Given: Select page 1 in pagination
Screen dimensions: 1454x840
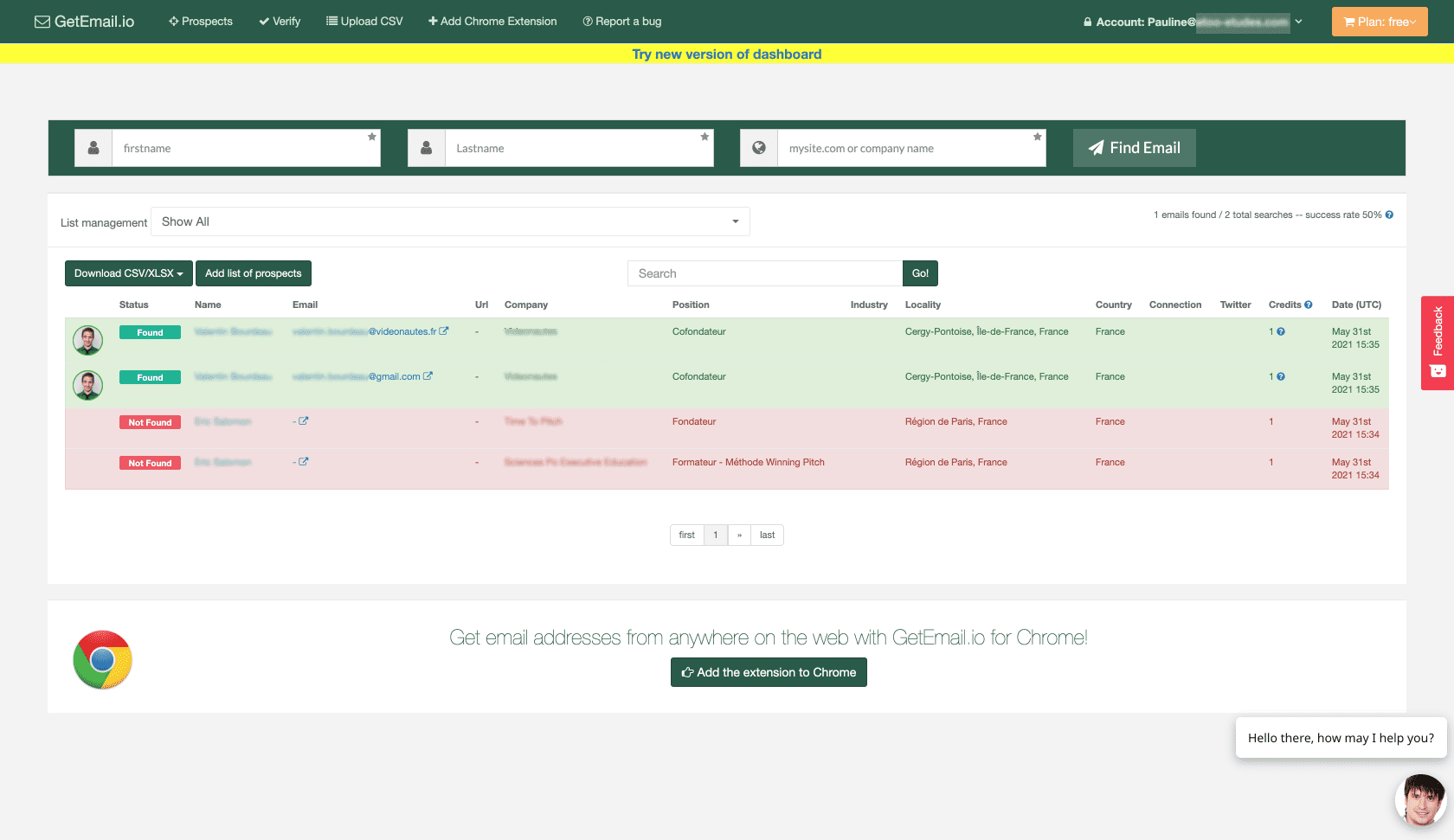Looking at the screenshot, I should coord(716,535).
